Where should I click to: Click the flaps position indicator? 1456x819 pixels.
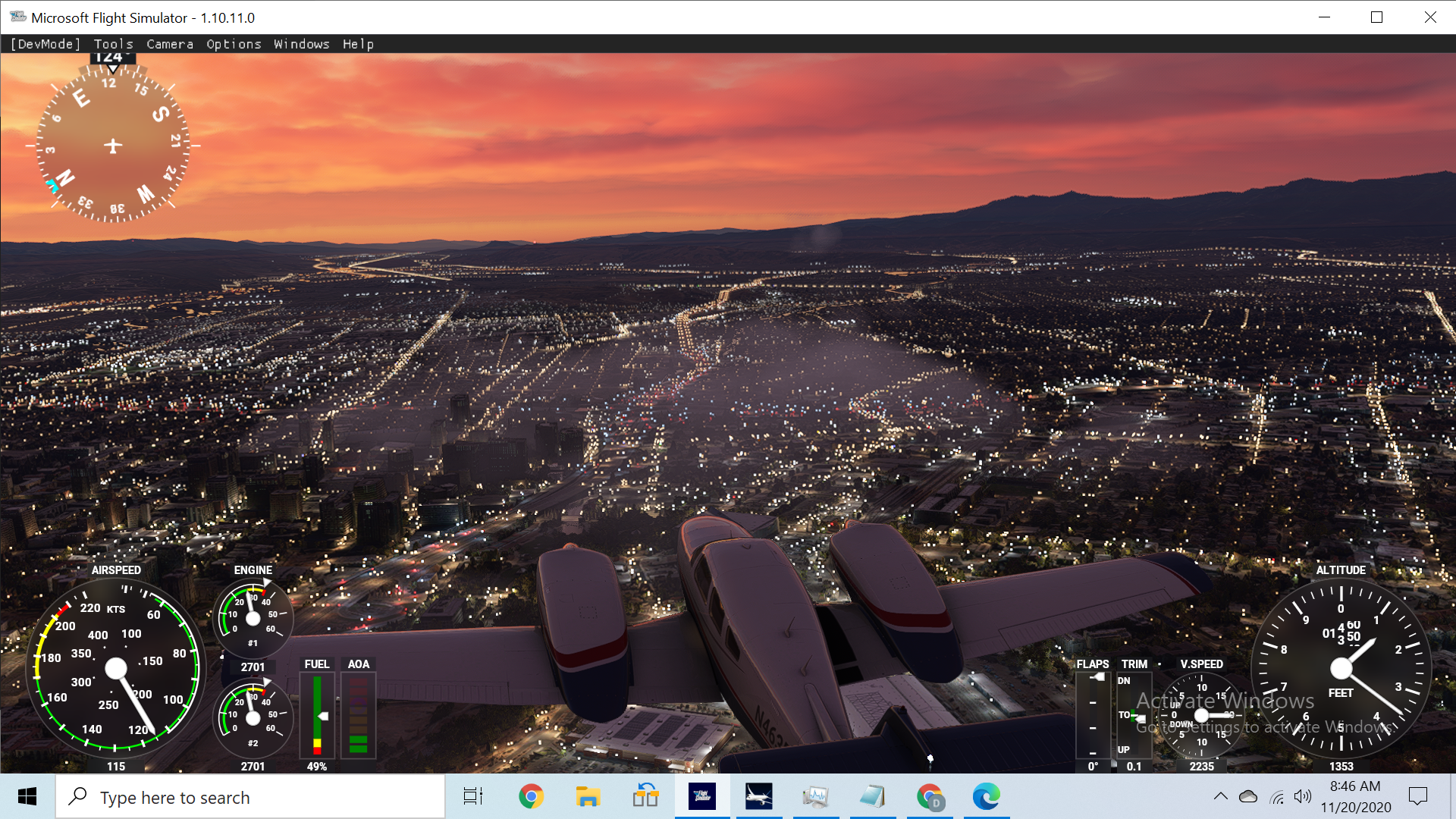1094,714
